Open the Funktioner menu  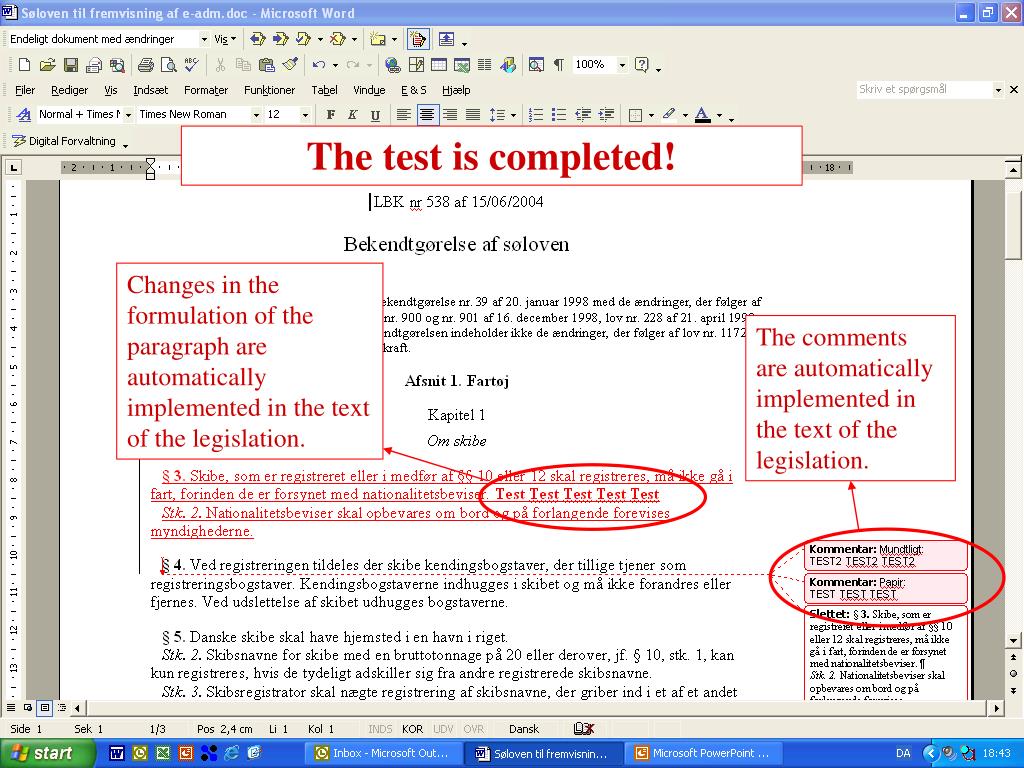[x=269, y=90]
